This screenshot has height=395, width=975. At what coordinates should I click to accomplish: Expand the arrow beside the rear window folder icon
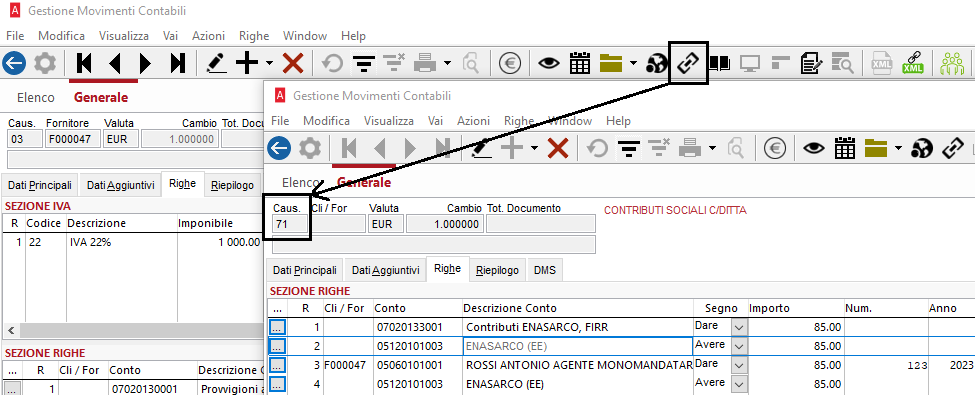tap(633, 63)
